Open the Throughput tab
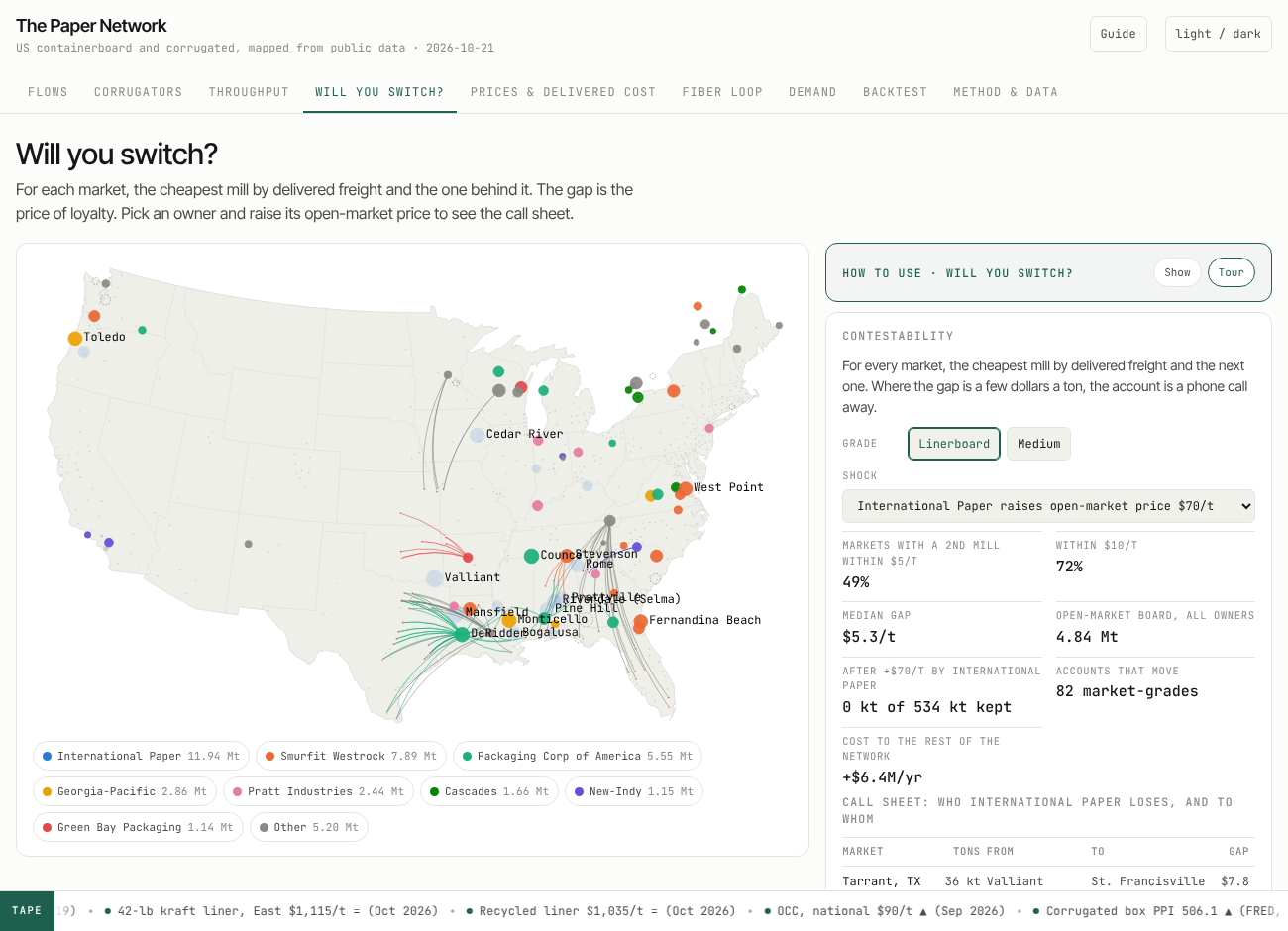1288x931 pixels. [x=249, y=92]
